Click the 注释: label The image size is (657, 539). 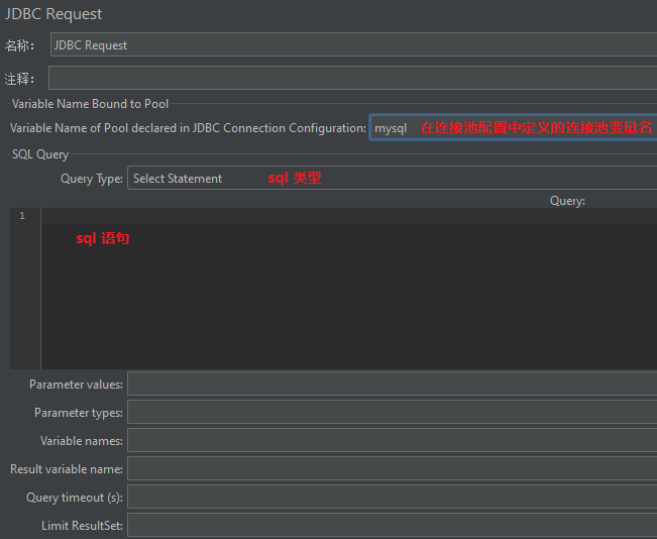19,79
